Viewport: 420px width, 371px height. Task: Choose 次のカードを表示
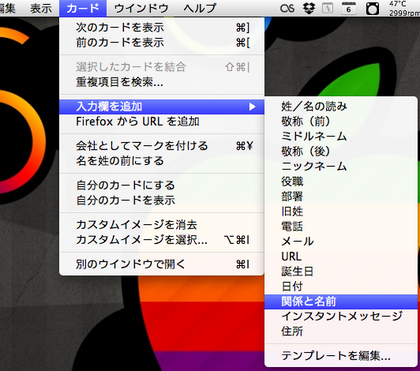click(x=162, y=28)
